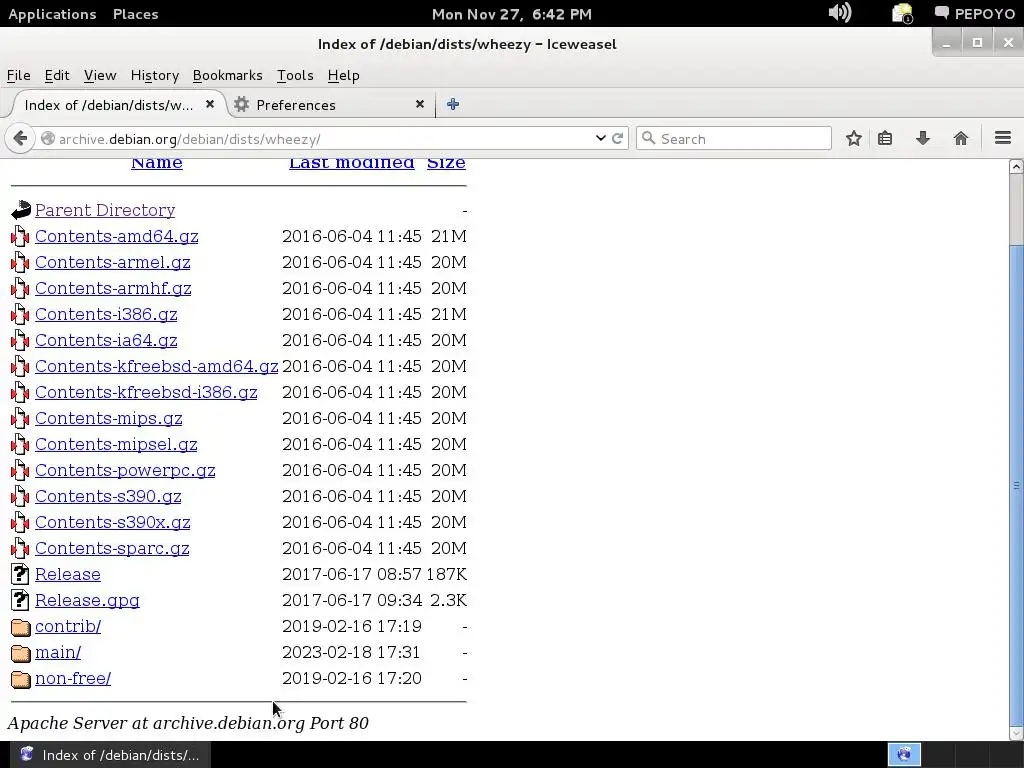Click the unknown-file icon beside Release.gpg
Viewport: 1024px width, 768px height.
click(20, 600)
